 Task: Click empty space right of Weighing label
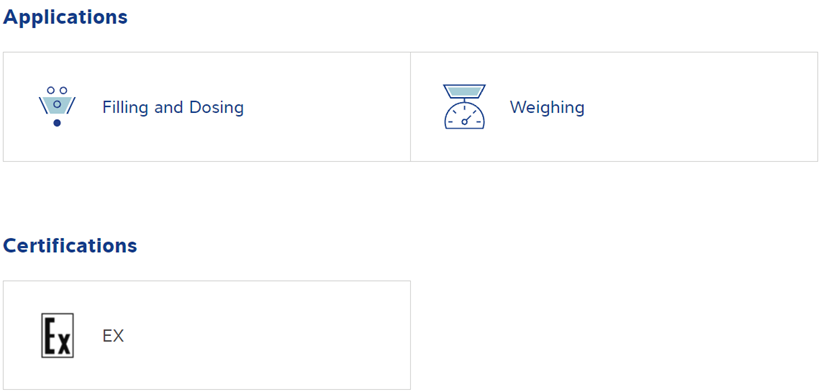click(702, 107)
